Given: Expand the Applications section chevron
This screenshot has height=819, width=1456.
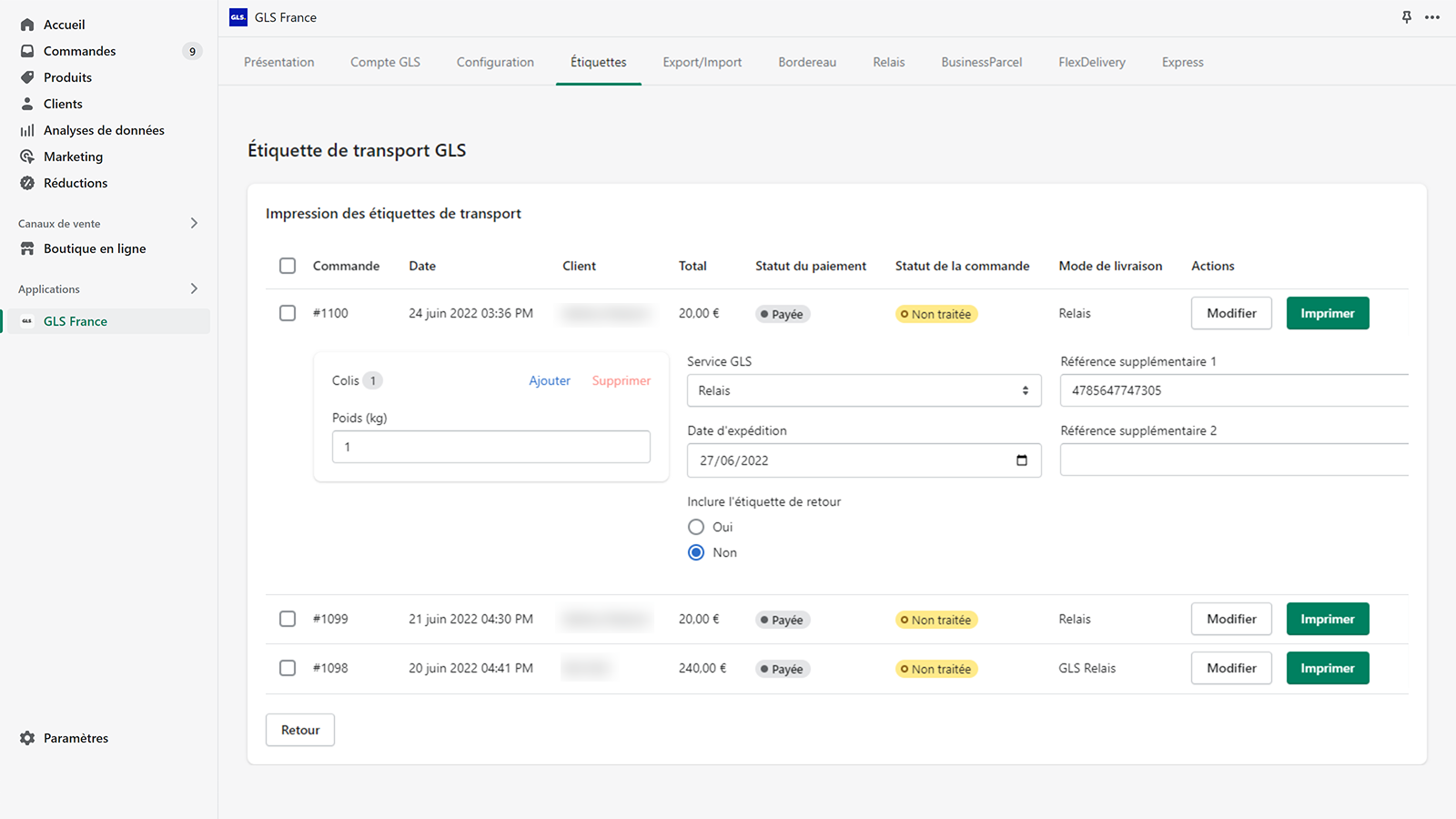Looking at the screenshot, I should coord(194,288).
